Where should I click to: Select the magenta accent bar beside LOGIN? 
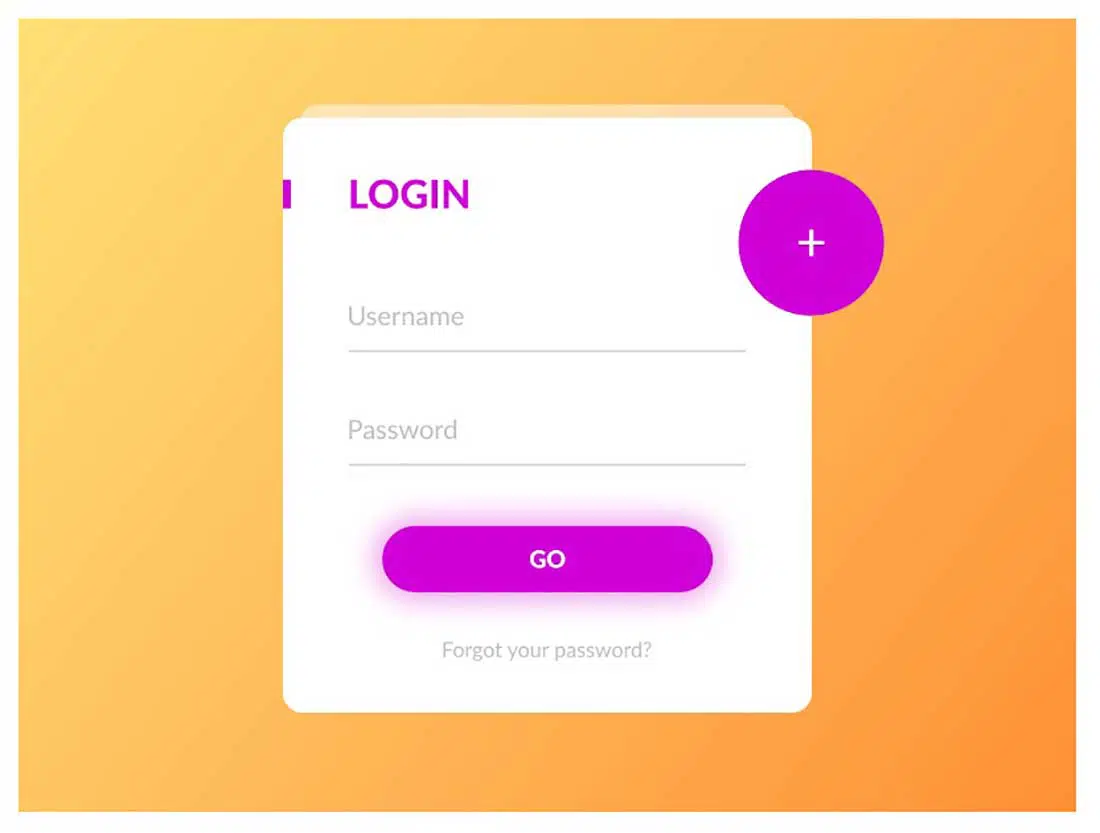pyautogui.click(x=287, y=194)
